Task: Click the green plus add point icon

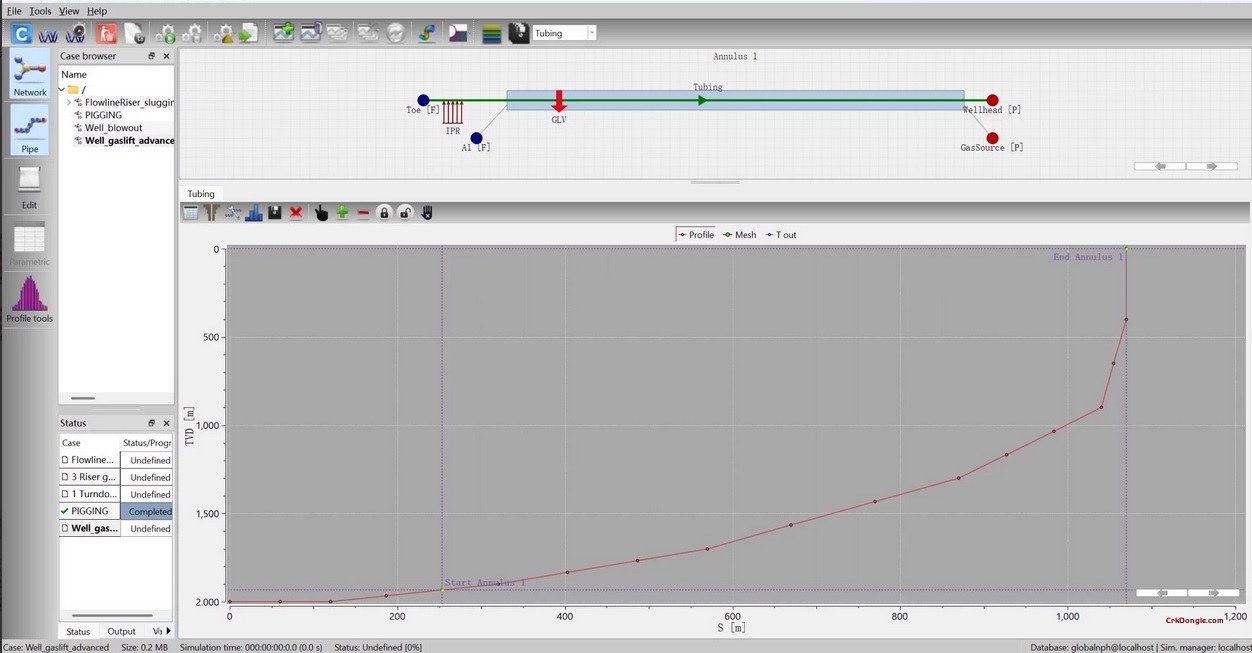Action: tap(342, 212)
